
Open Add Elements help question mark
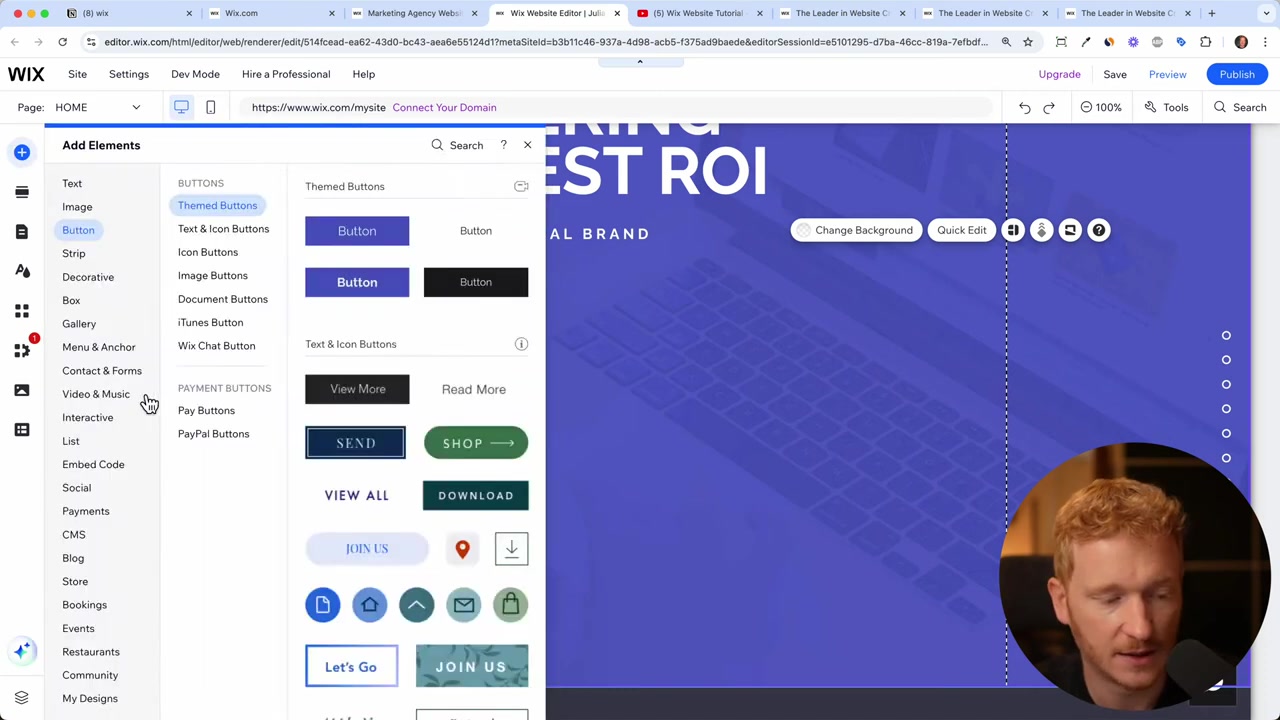(x=503, y=145)
